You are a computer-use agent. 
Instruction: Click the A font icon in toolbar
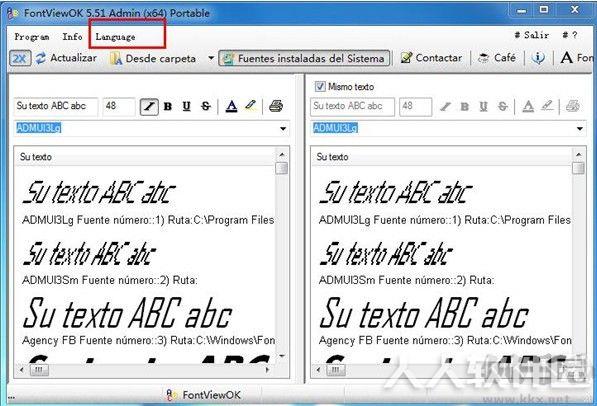pyautogui.click(x=567, y=58)
